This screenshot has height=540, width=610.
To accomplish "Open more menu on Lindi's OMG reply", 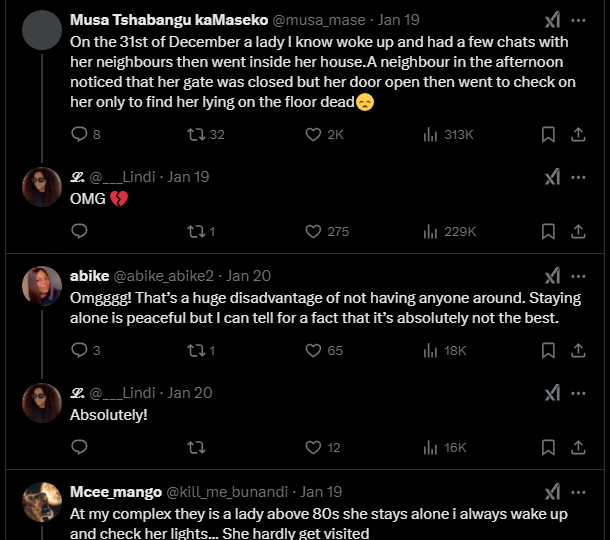I will click(x=578, y=177).
